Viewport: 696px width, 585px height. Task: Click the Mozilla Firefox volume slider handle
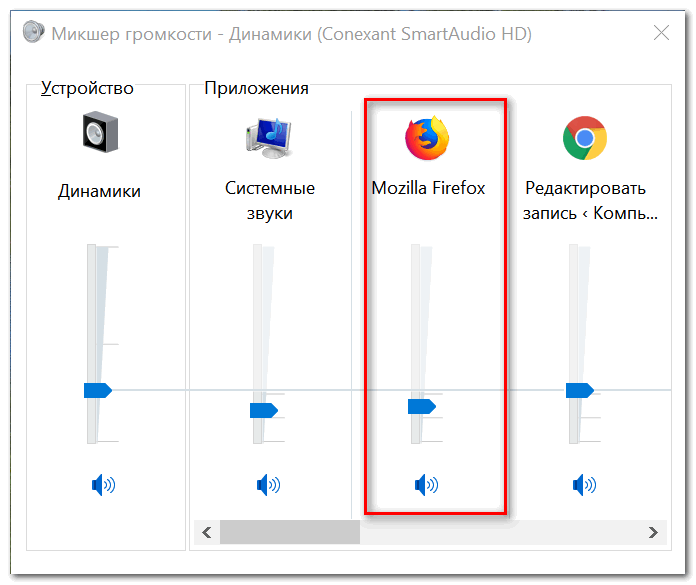pyautogui.click(x=422, y=406)
